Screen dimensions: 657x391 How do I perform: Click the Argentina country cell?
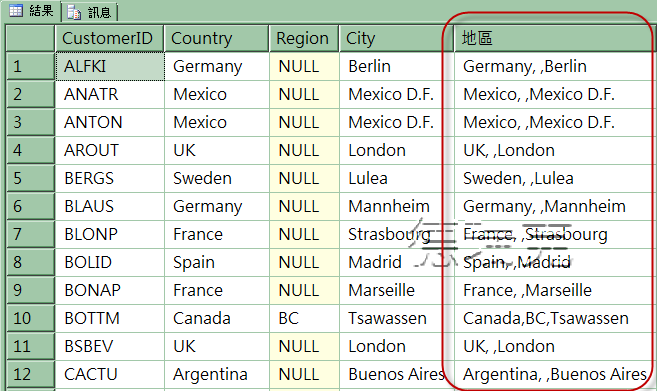217,375
